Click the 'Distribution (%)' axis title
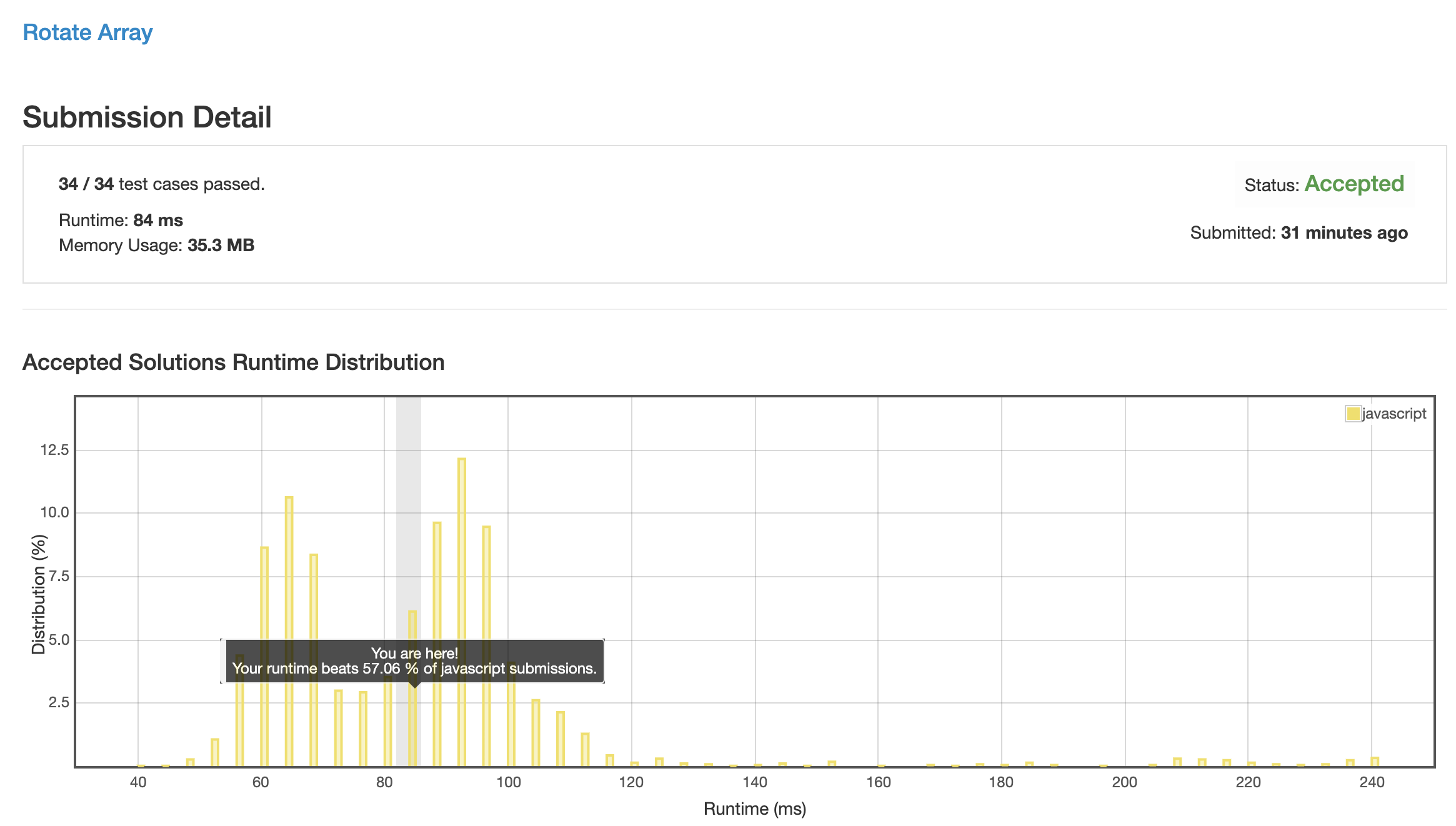The height and width of the screenshot is (826, 1456). [x=39, y=594]
